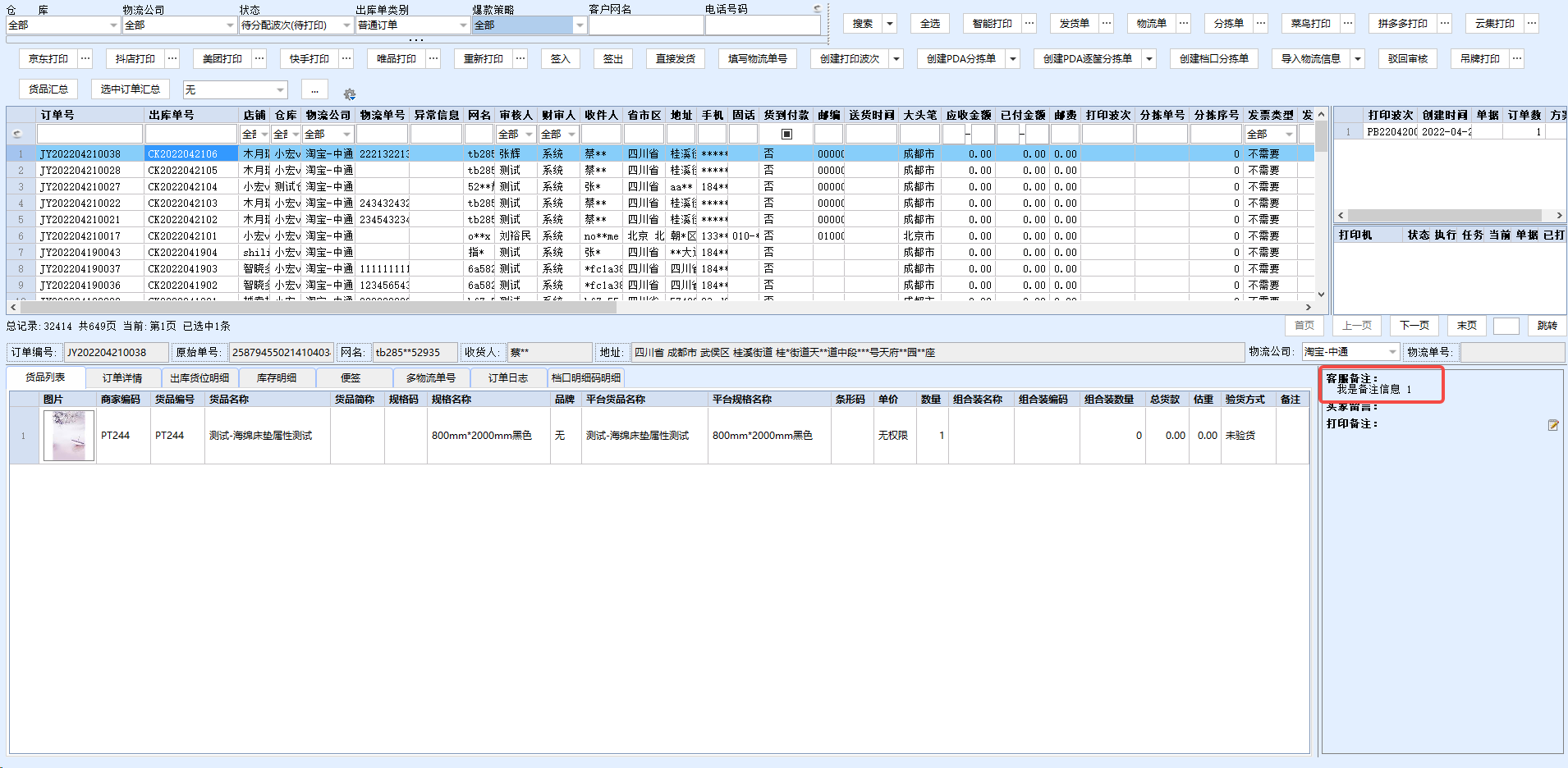Expand the arrow next to the 搜索 button
This screenshot has height=768, width=1568.
[x=890, y=24]
